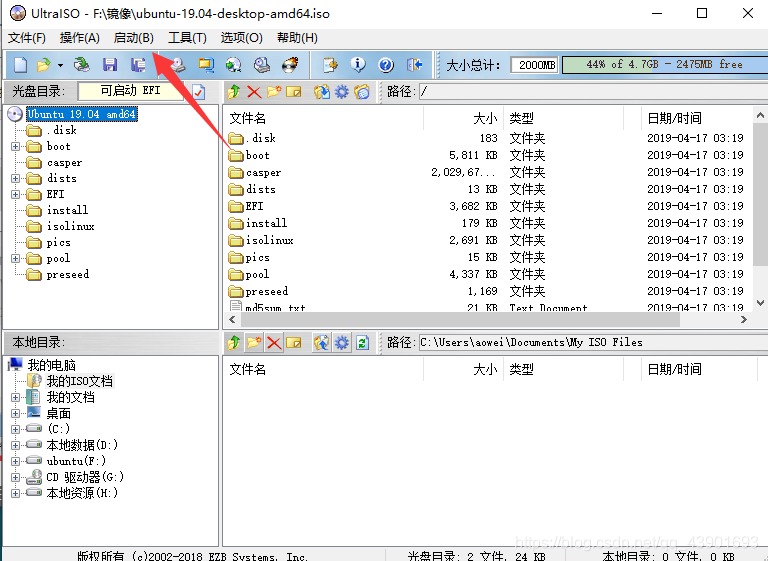This screenshot has width=768, height=561.
Task: Click the refresh icon in local pane
Action: pyautogui.click(x=362, y=342)
